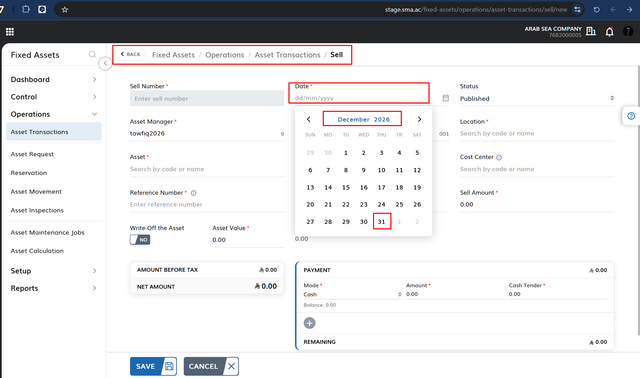The image size is (640, 378).
Task: Open Asset Transactions breadcrumb link
Action: 287,55
